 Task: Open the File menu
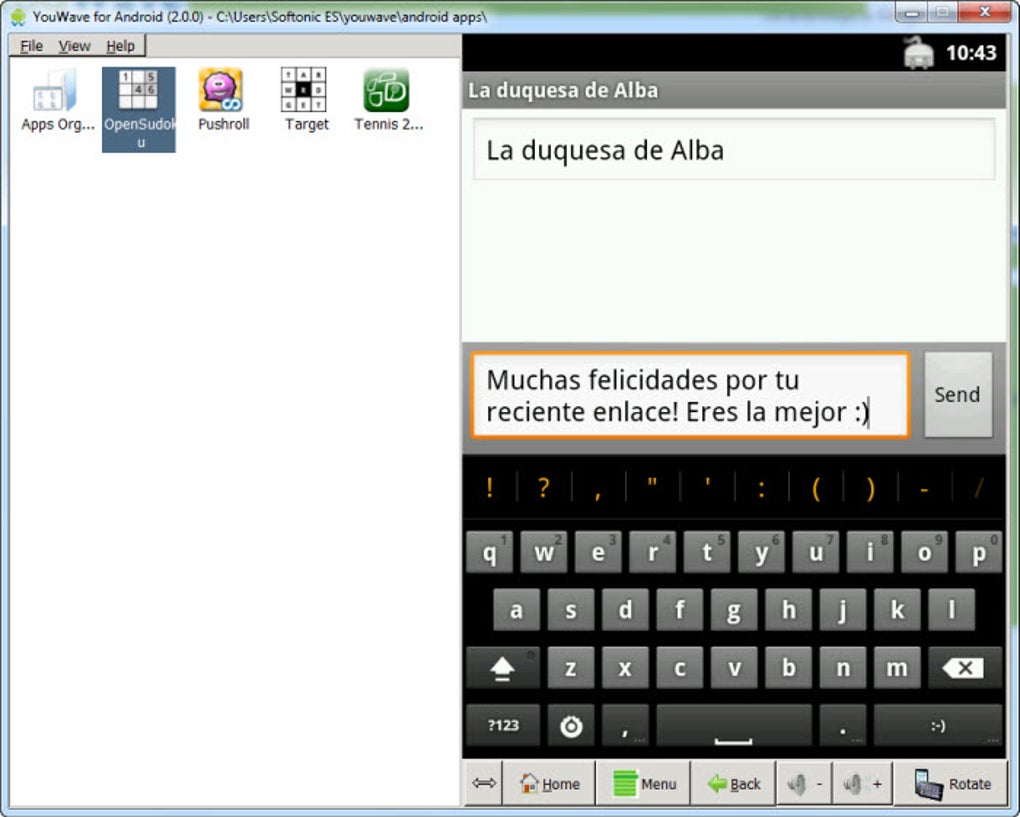tap(31, 46)
